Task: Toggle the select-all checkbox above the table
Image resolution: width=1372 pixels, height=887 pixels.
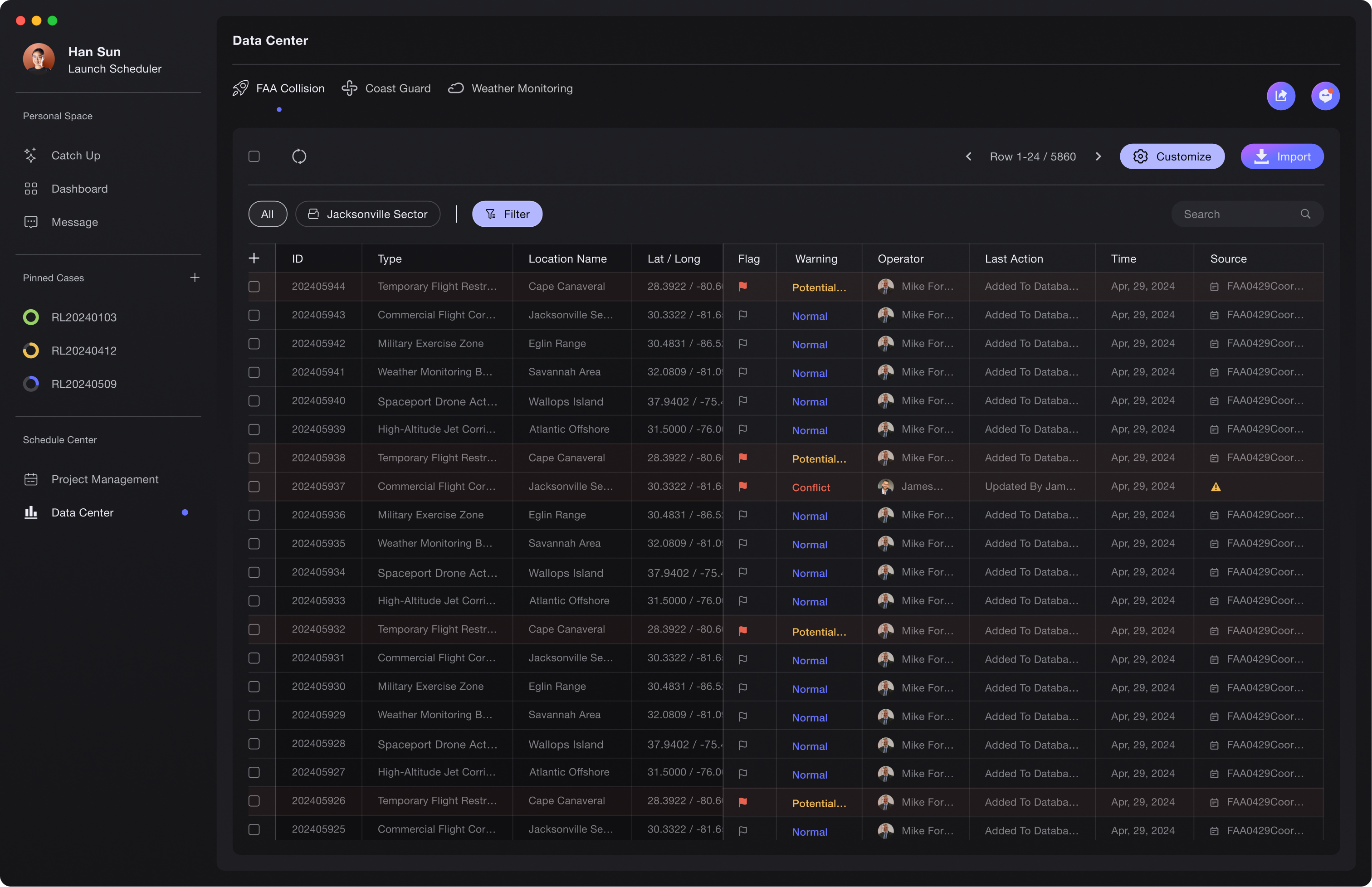Action: [254, 156]
